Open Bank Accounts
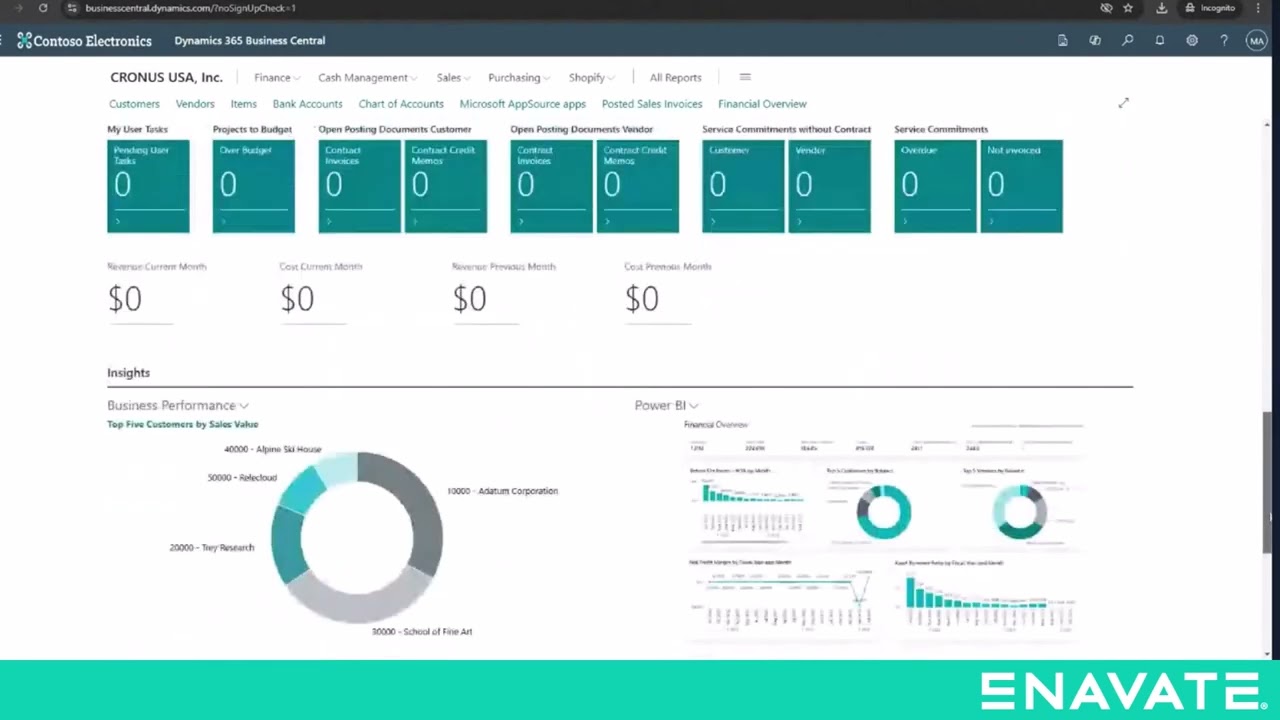Screen dimensions: 1280x720 coord(307,104)
